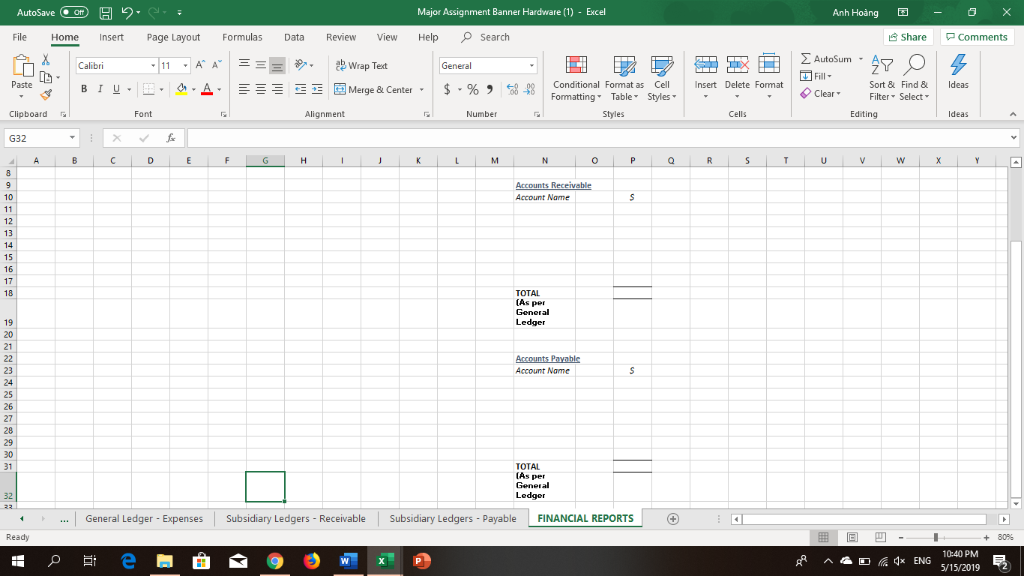Open General Ledger - Expenses sheet

pyautogui.click(x=144, y=519)
